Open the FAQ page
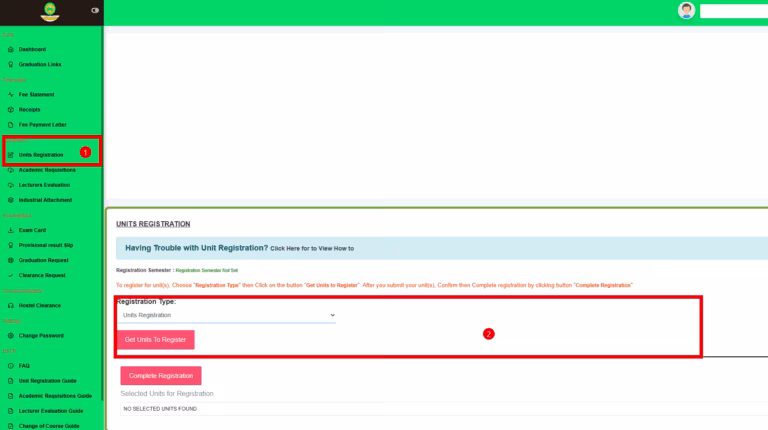Image resolution: width=768 pixels, height=430 pixels. pos(24,366)
